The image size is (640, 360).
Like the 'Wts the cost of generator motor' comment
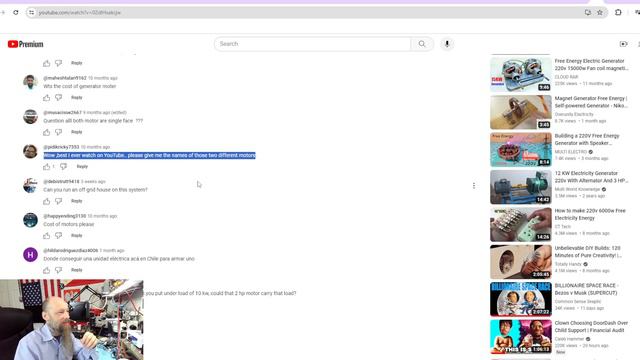[x=47, y=98]
